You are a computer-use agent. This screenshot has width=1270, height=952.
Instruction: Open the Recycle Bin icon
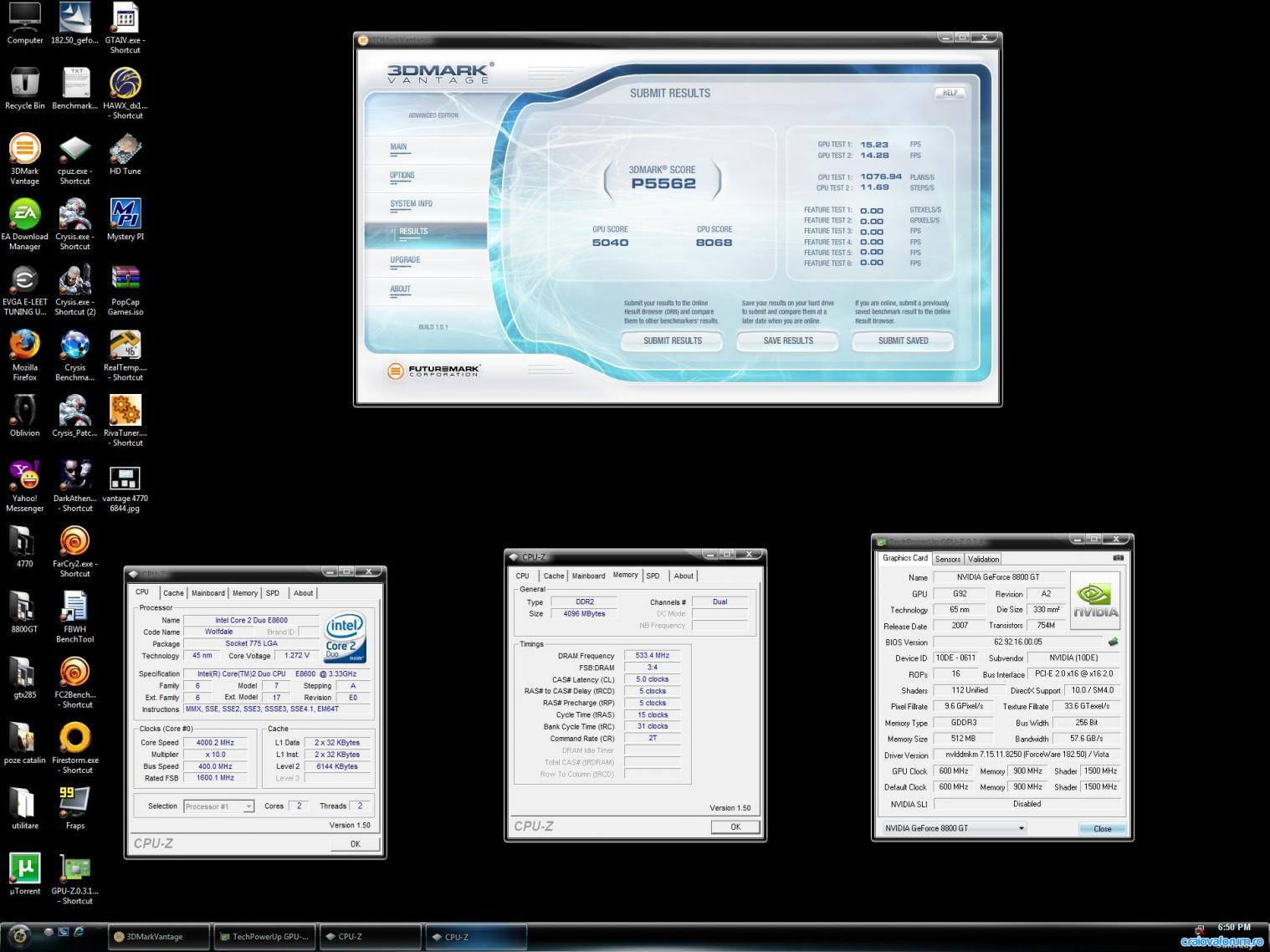[x=24, y=89]
